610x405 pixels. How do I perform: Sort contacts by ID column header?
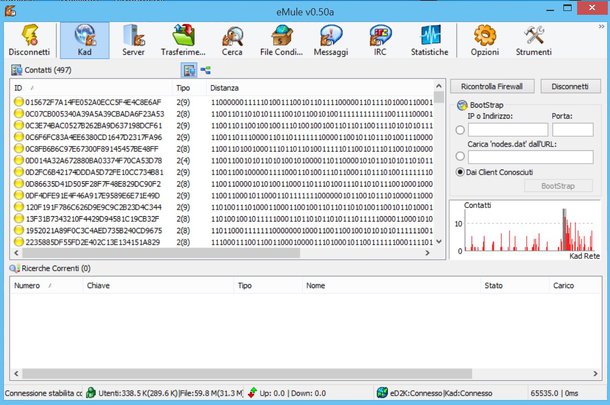(91, 88)
